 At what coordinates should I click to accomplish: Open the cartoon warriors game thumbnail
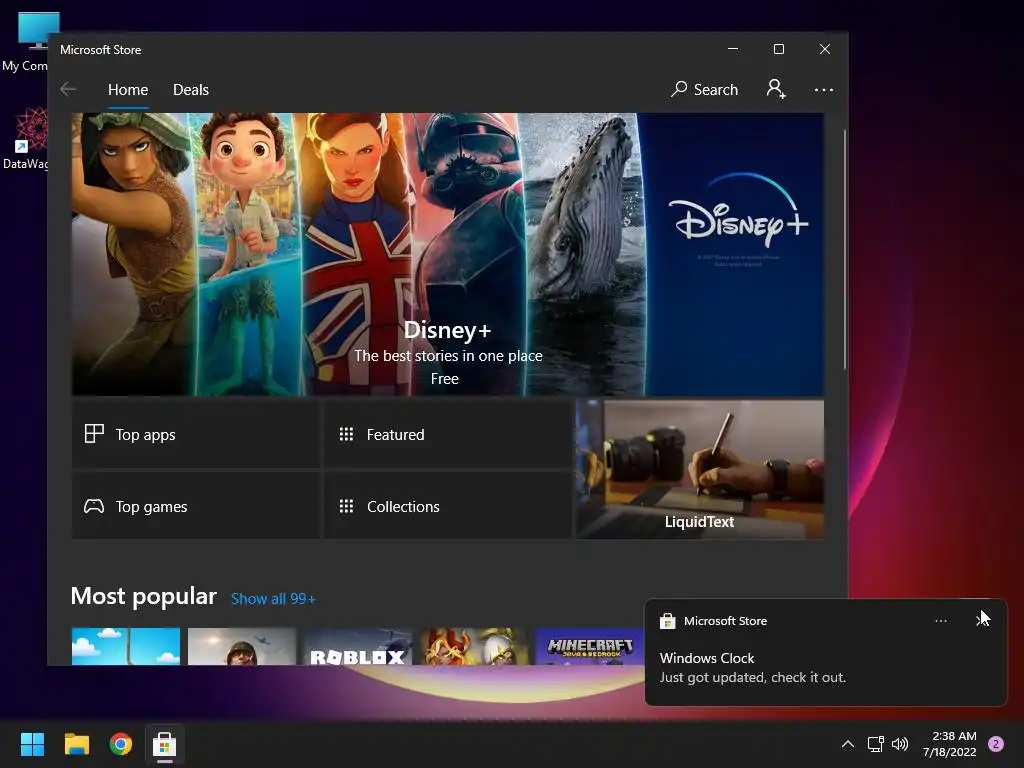474,647
